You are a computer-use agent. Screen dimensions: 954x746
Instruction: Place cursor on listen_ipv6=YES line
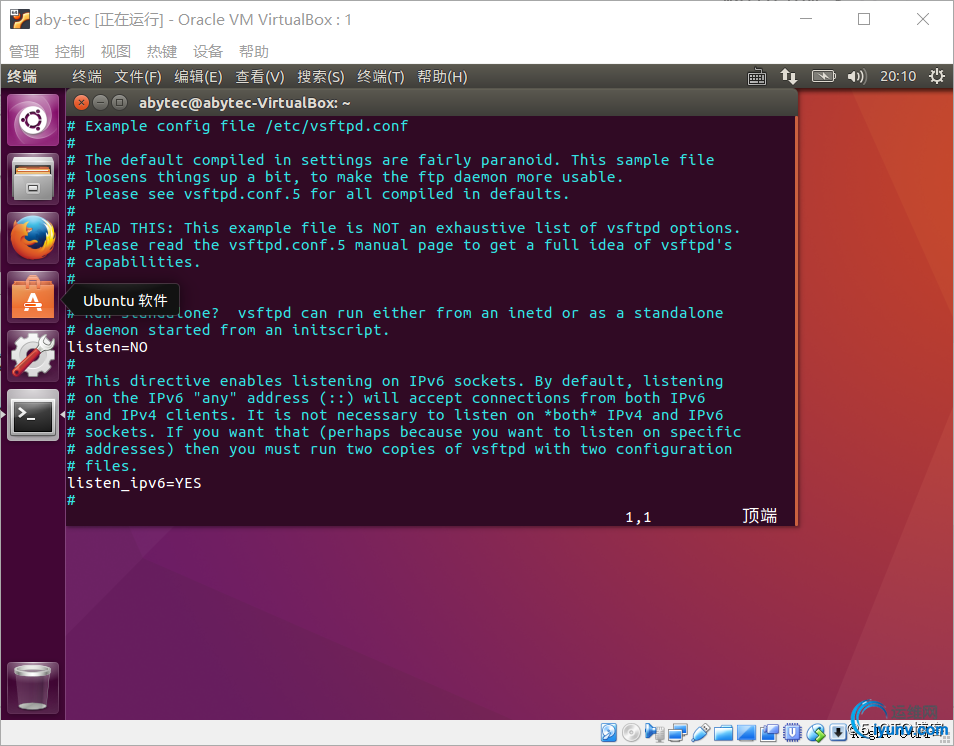pyautogui.click(x=134, y=483)
